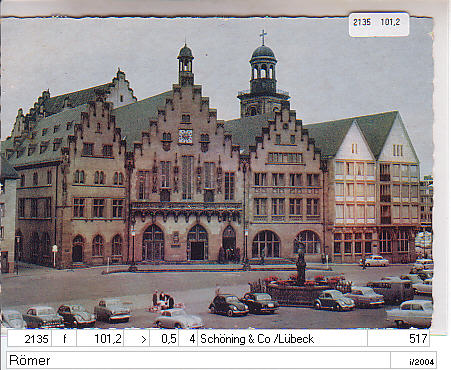Select the small turret atop the middle gable

point(186,65)
